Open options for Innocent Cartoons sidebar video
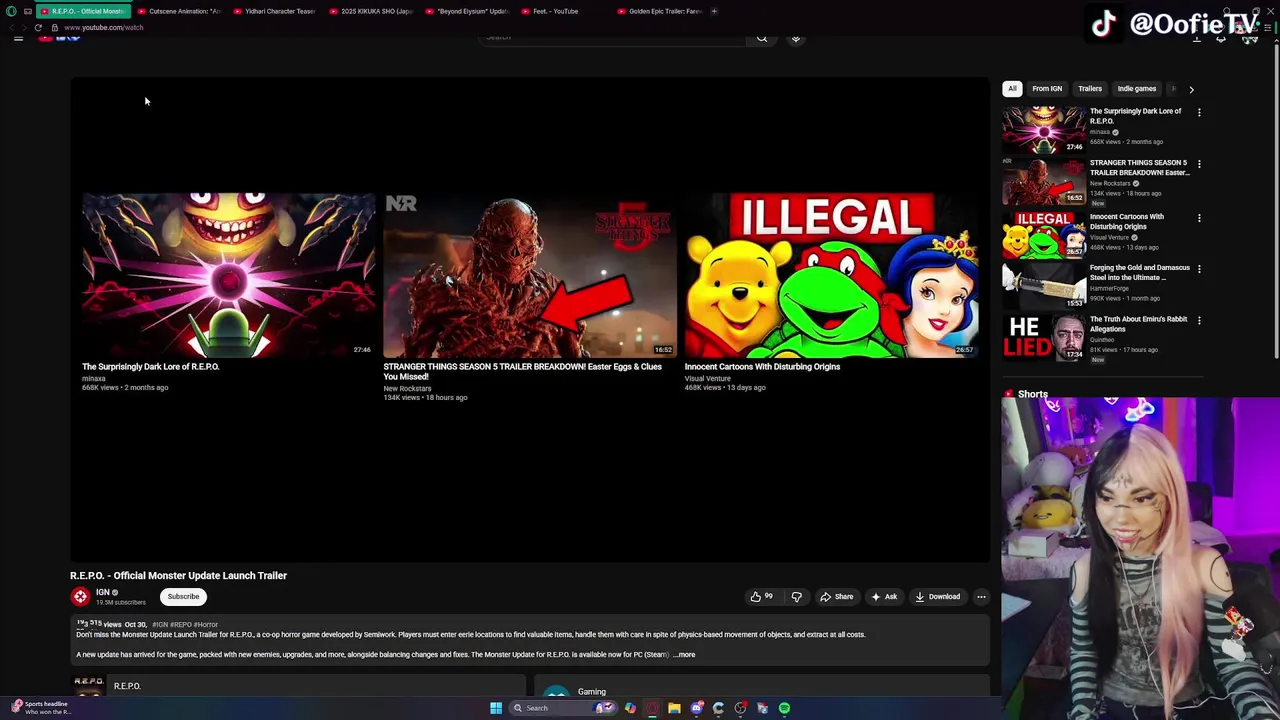This screenshot has height=720, width=1280. click(1199, 218)
